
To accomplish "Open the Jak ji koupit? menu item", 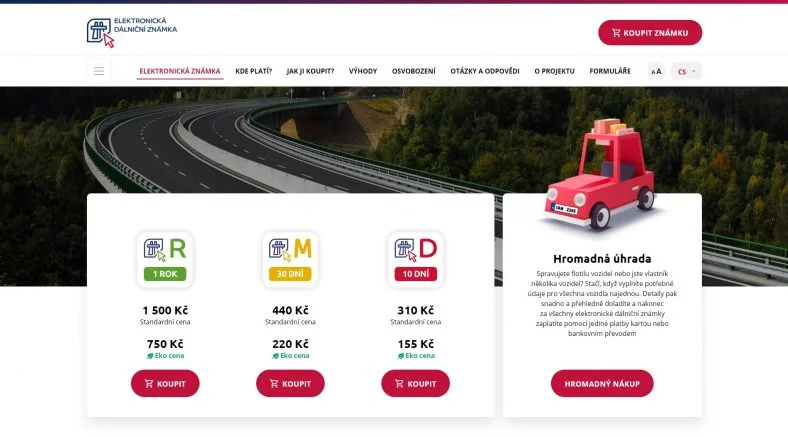I will pyautogui.click(x=310, y=71).
